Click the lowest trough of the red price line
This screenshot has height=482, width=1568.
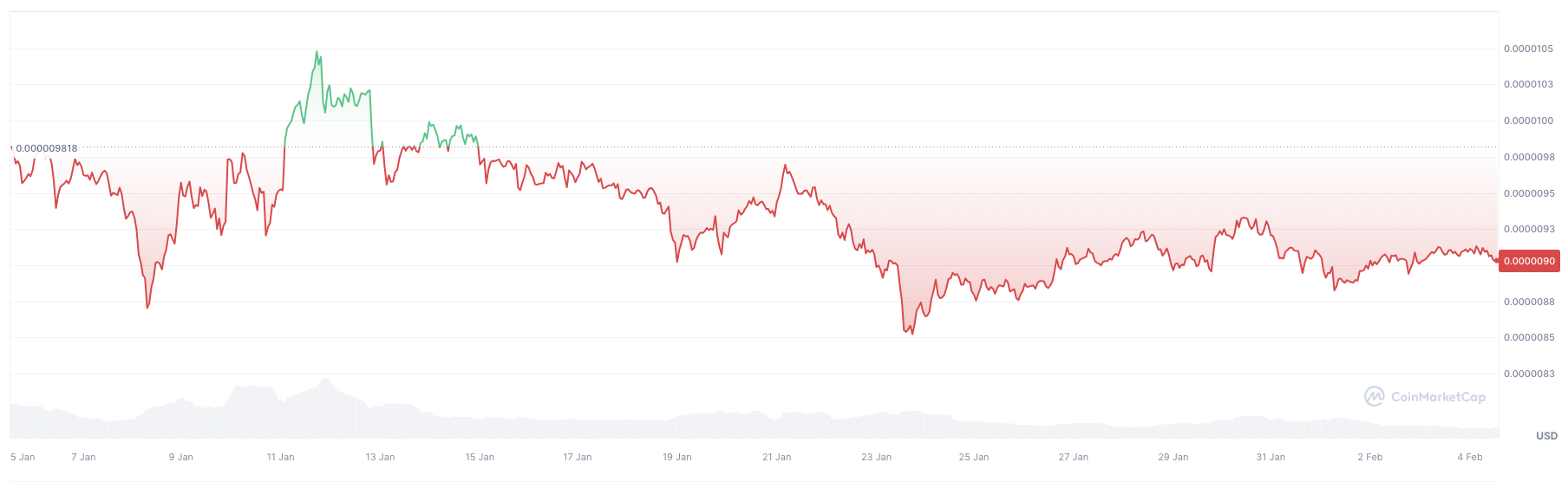pyautogui.click(x=912, y=333)
